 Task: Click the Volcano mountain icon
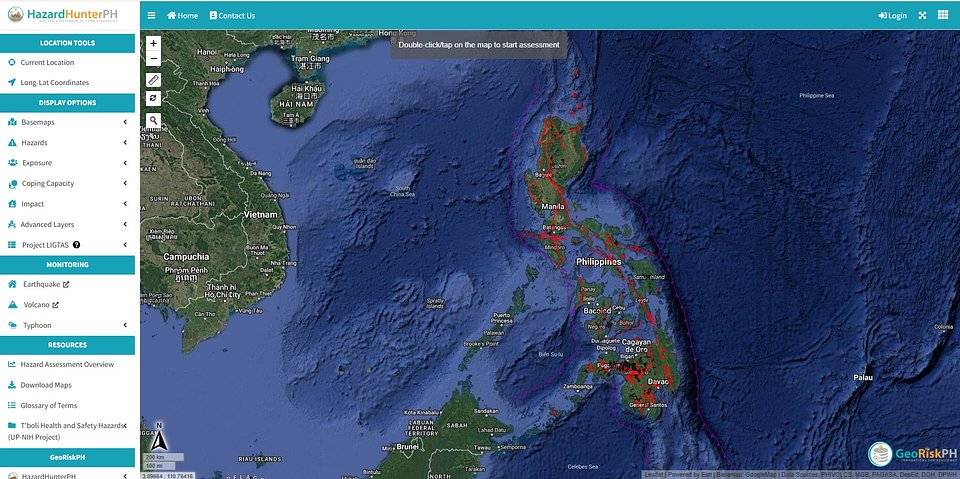12,305
